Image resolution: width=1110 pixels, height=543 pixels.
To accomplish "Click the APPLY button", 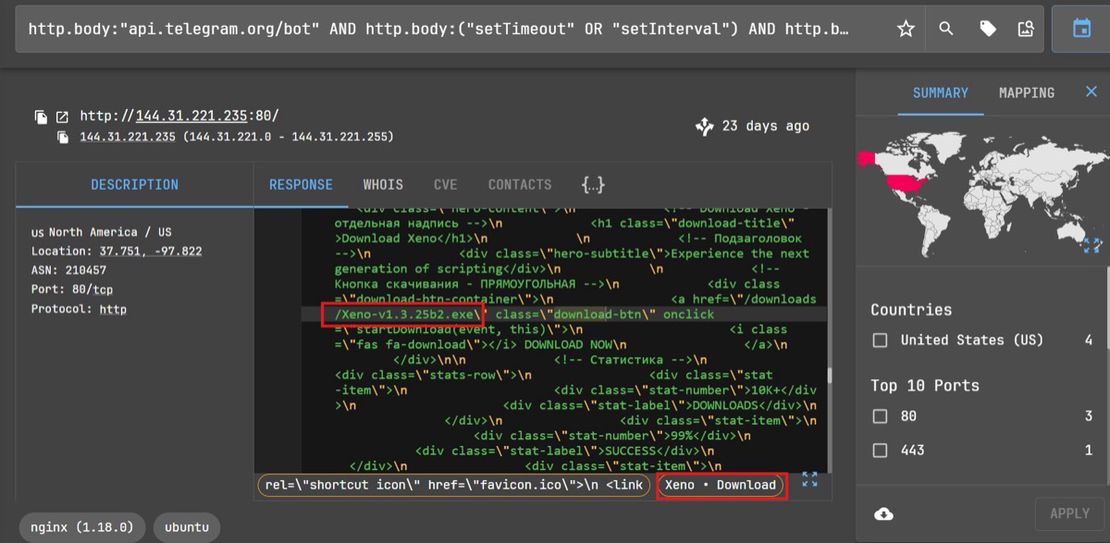I will point(1069,514).
